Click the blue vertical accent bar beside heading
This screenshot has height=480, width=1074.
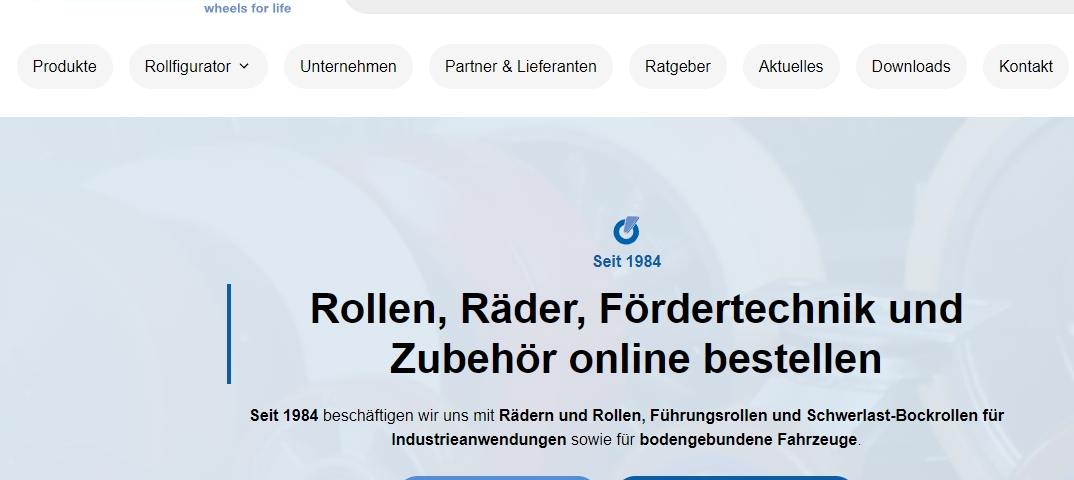click(x=229, y=333)
